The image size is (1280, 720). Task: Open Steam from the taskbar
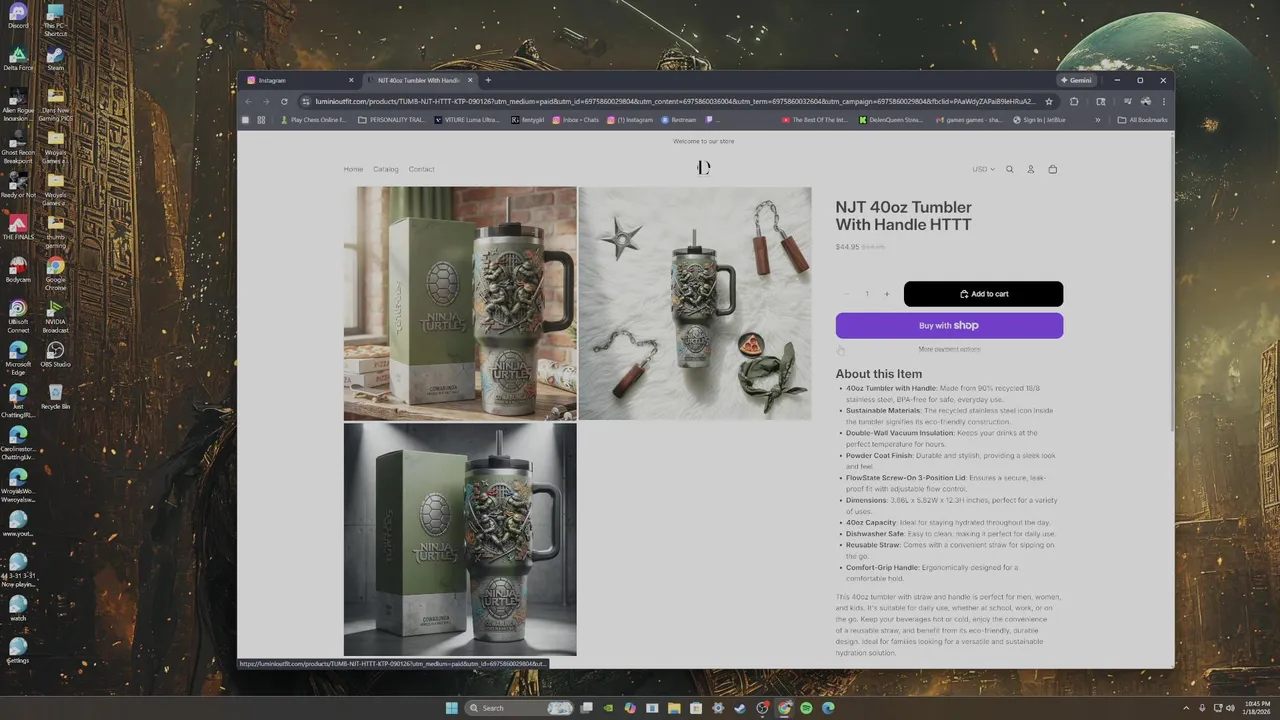[740, 708]
